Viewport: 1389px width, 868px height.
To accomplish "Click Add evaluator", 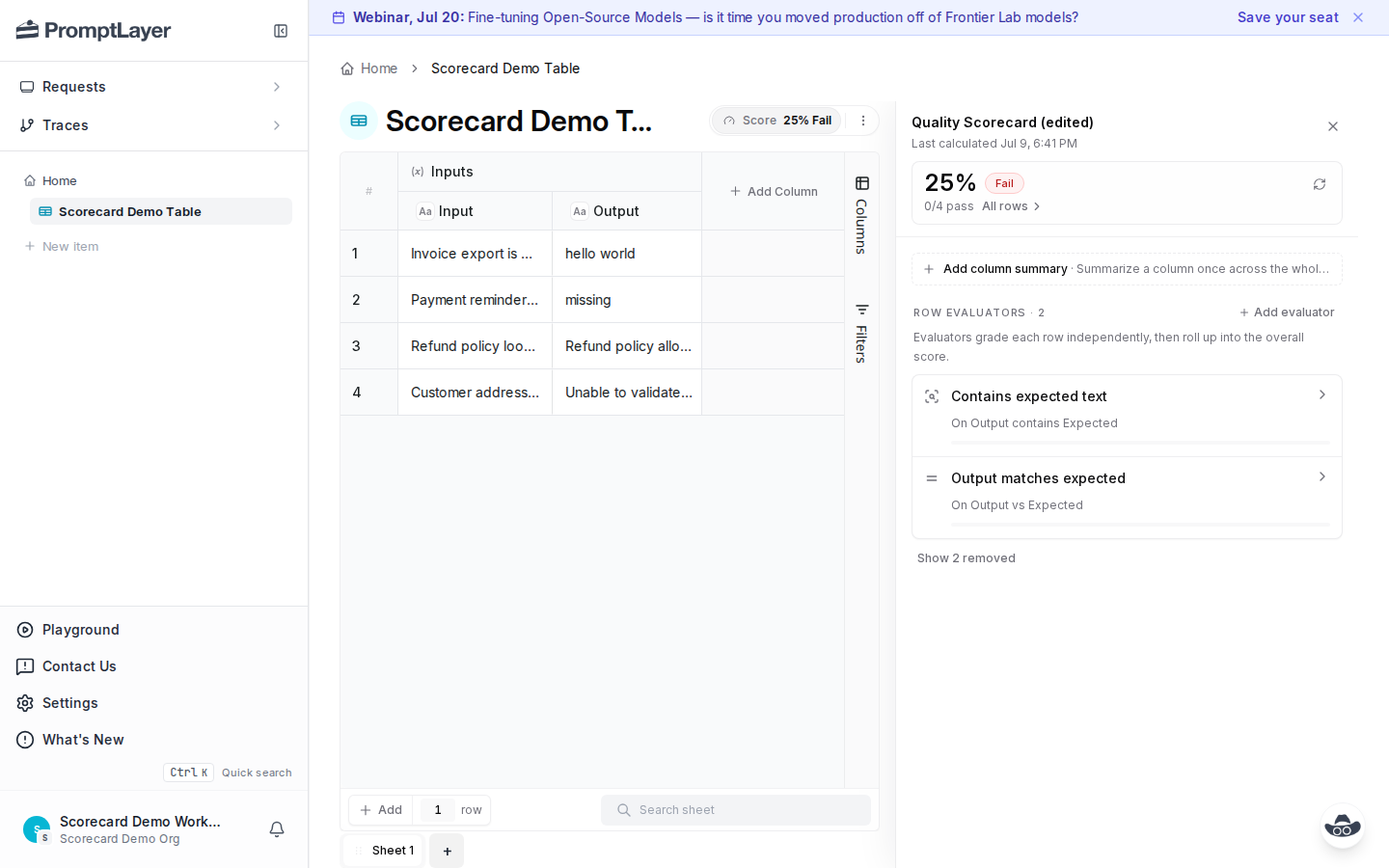I will point(1287,312).
